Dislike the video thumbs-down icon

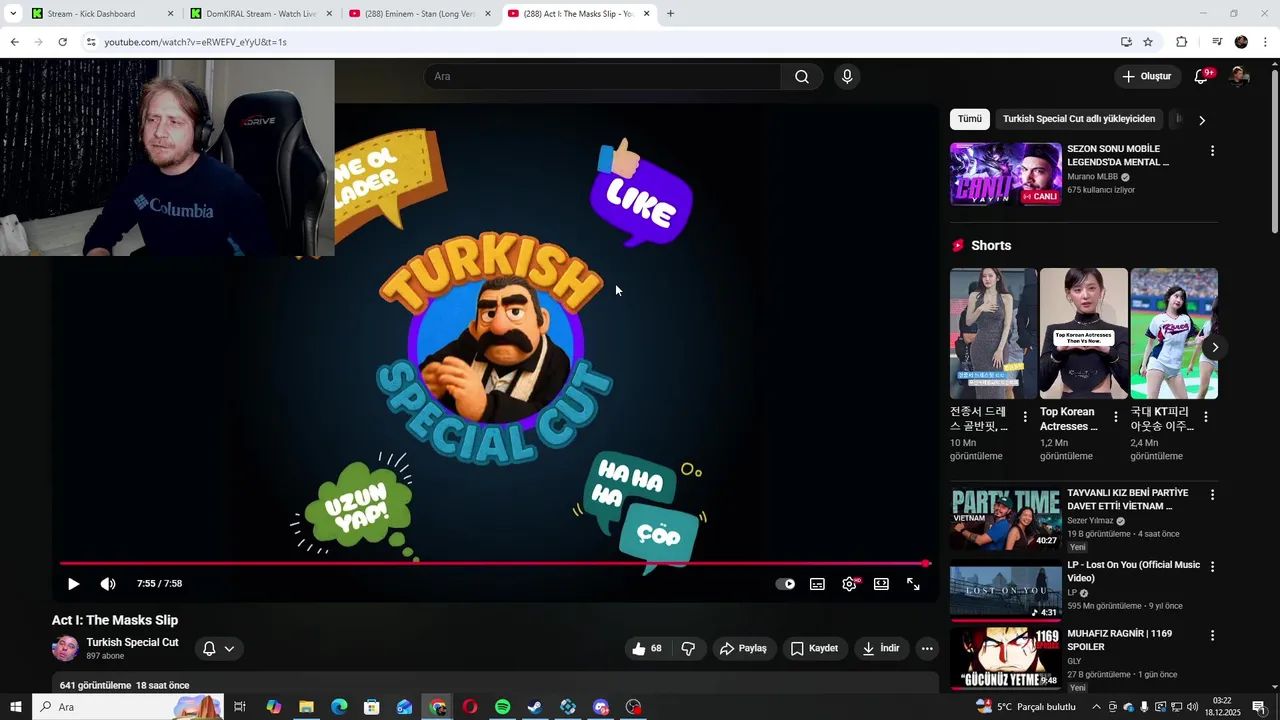tap(688, 648)
